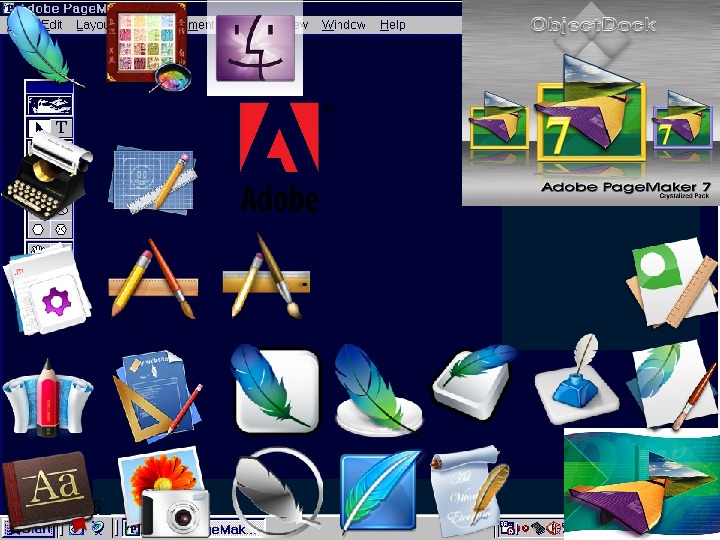Viewport: 720px width, 540px height.
Task: Click the first system tray icon on the left
Action: click(x=507, y=528)
